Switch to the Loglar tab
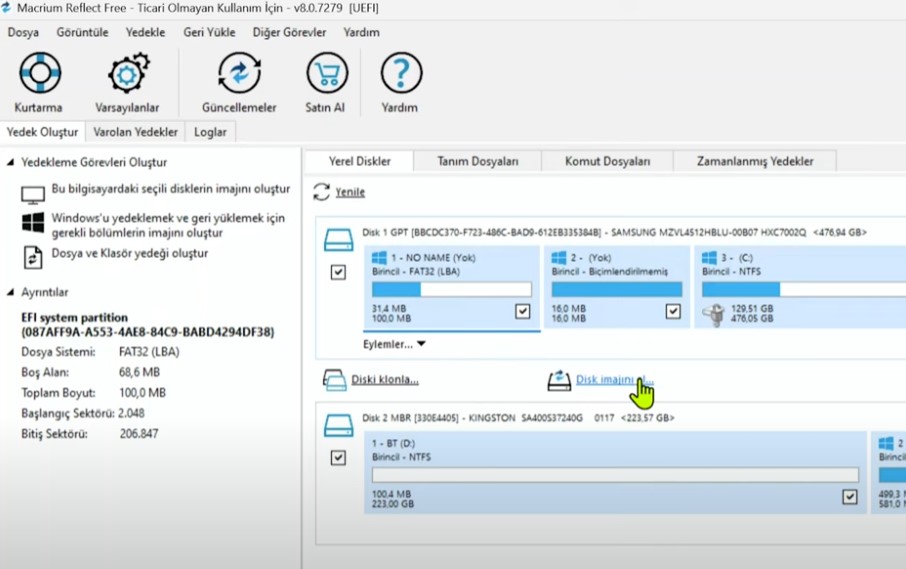This screenshot has height=569, width=906. pyautogui.click(x=210, y=132)
